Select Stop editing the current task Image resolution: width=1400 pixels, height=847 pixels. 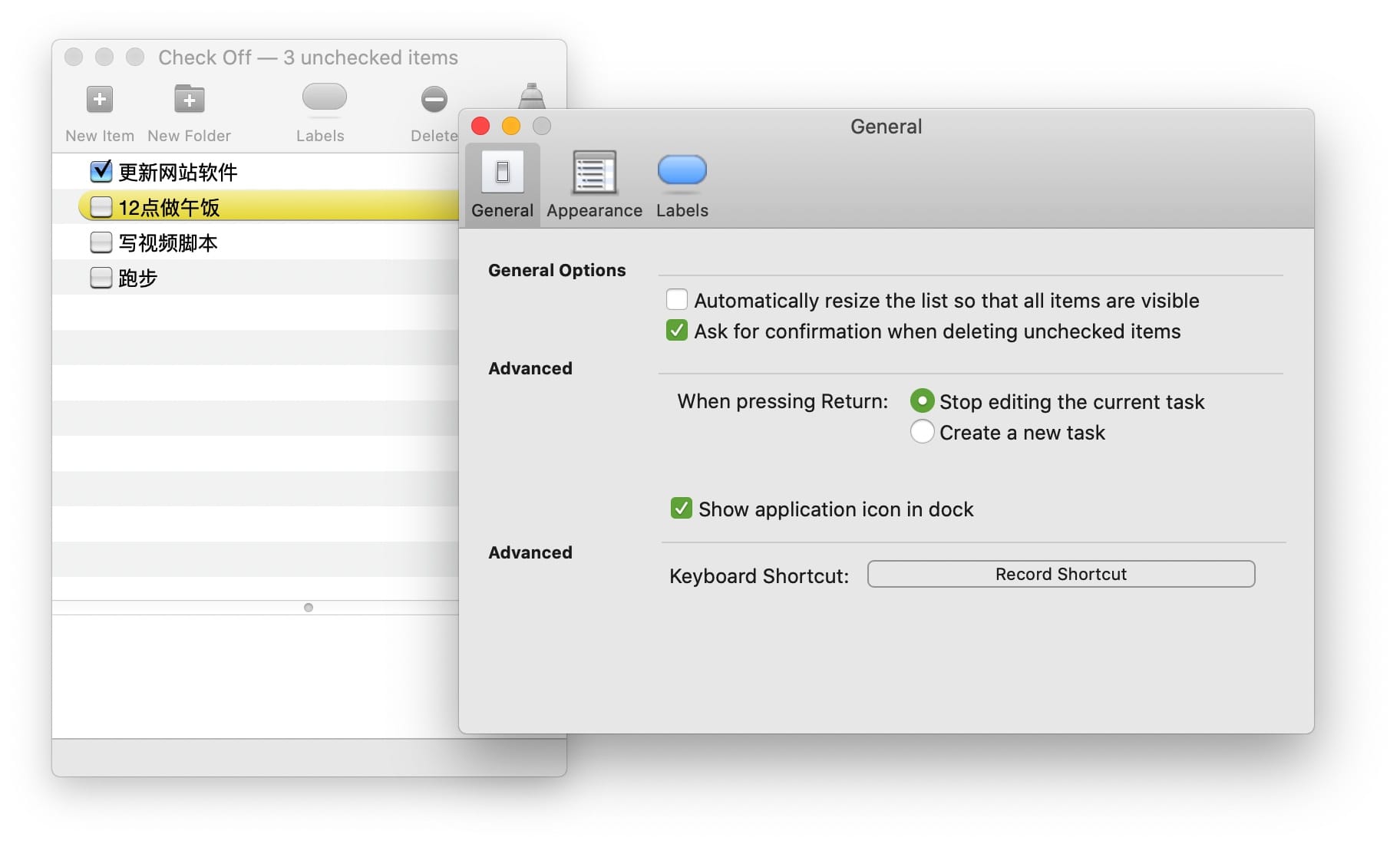[x=922, y=400]
